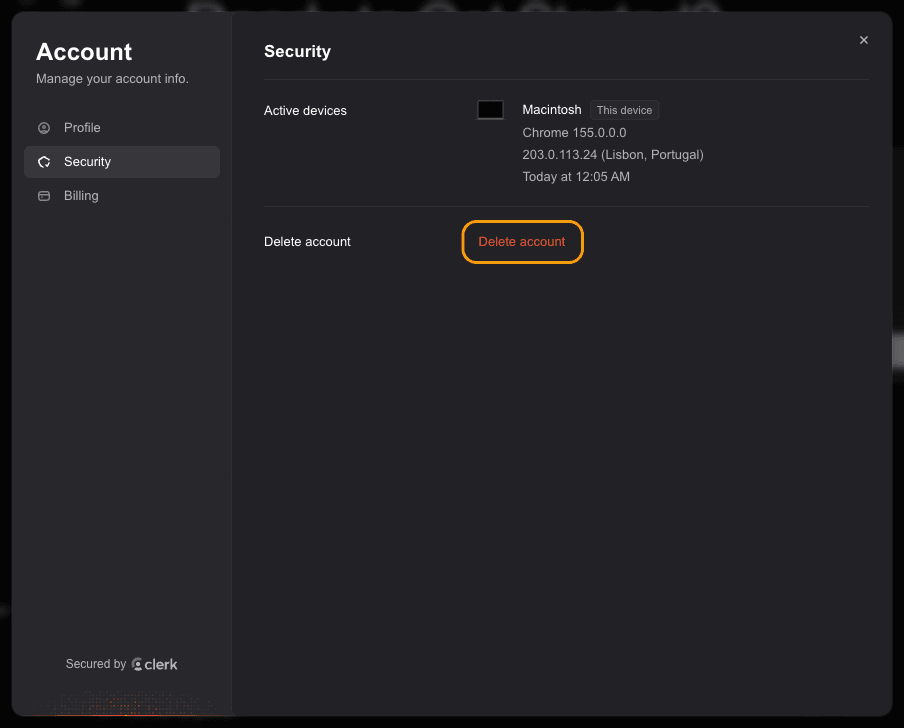The image size is (904, 728).
Task: Click the 'Delete account' row label
Action: [307, 242]
